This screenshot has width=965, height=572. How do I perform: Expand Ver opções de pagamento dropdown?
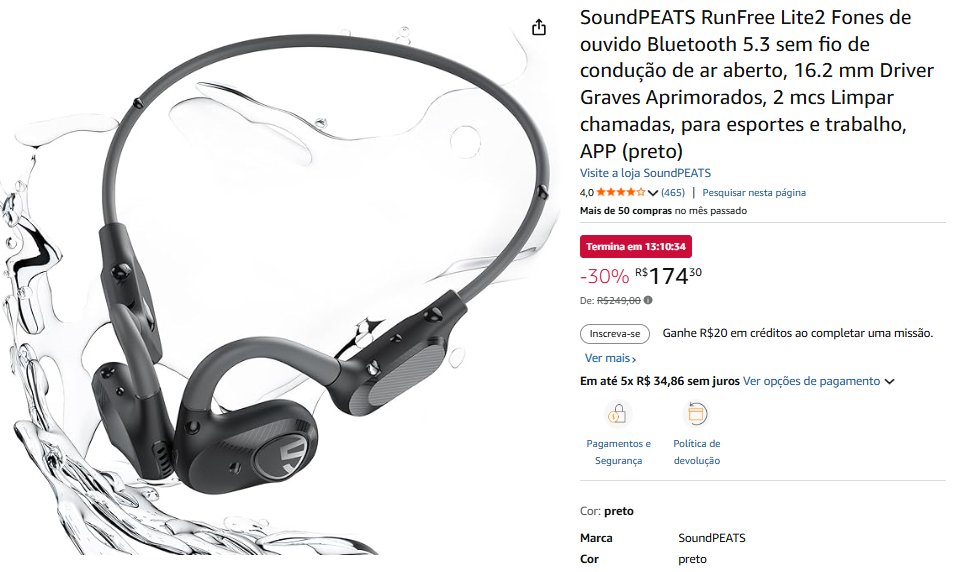point(889,382)
